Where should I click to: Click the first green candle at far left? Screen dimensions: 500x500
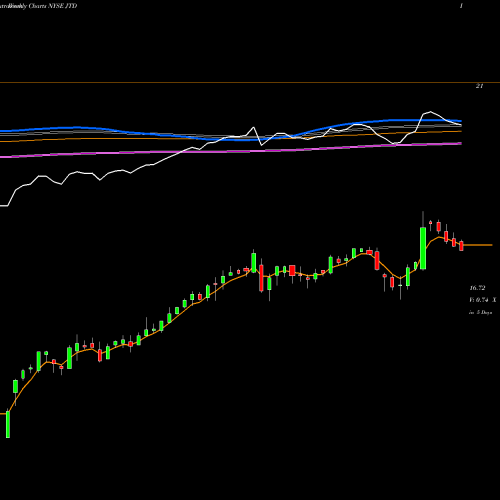(8, 424)
